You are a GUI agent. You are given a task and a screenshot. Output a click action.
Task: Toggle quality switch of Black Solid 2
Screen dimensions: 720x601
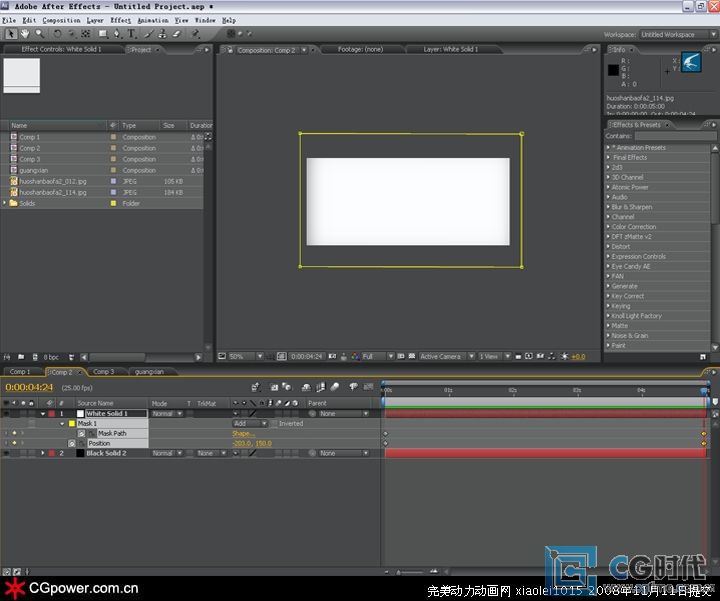pos(252,453)
